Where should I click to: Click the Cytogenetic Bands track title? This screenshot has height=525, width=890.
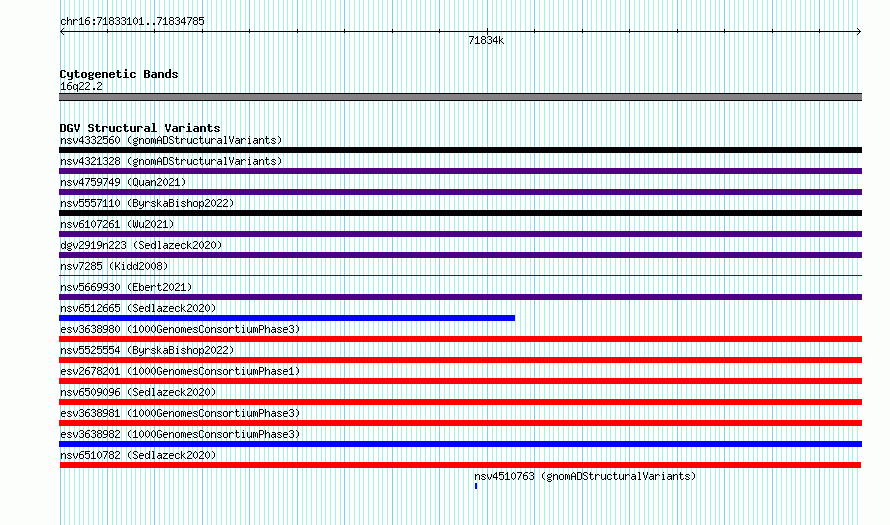point(119,74)
